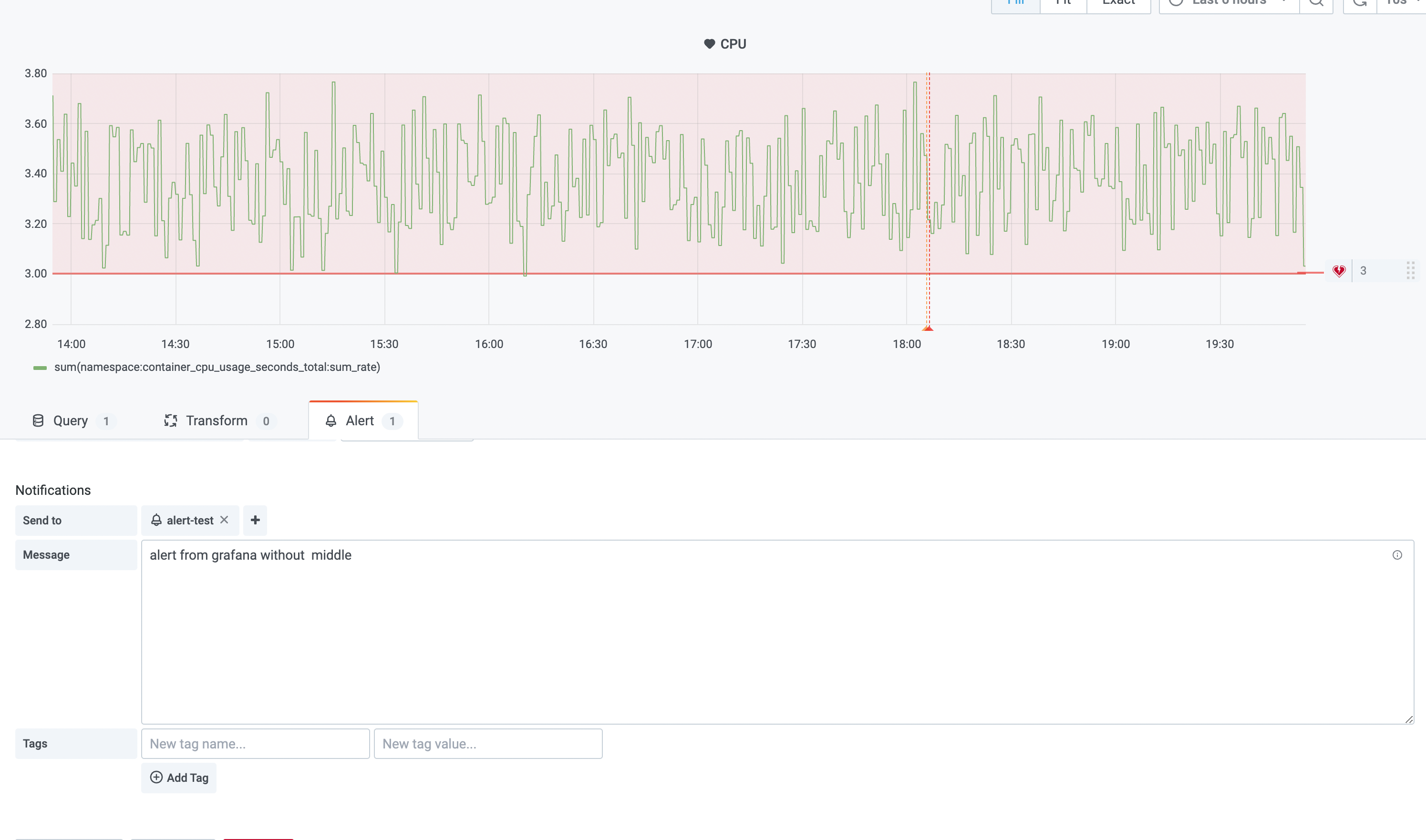Click the heart icon beside CPU title
This screenshot has width=1426, height=840.
pyautogui.click(x=709, y=44)
